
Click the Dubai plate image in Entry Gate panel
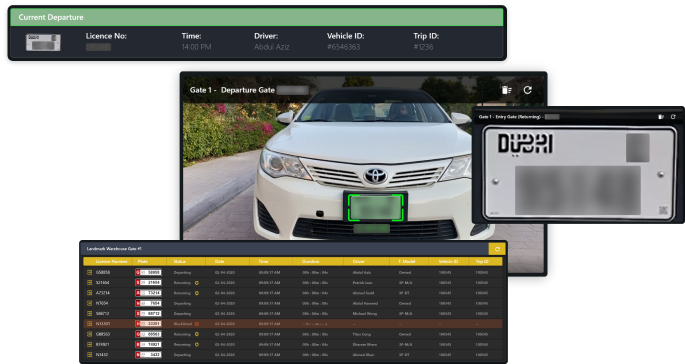[x=579, y=174]
